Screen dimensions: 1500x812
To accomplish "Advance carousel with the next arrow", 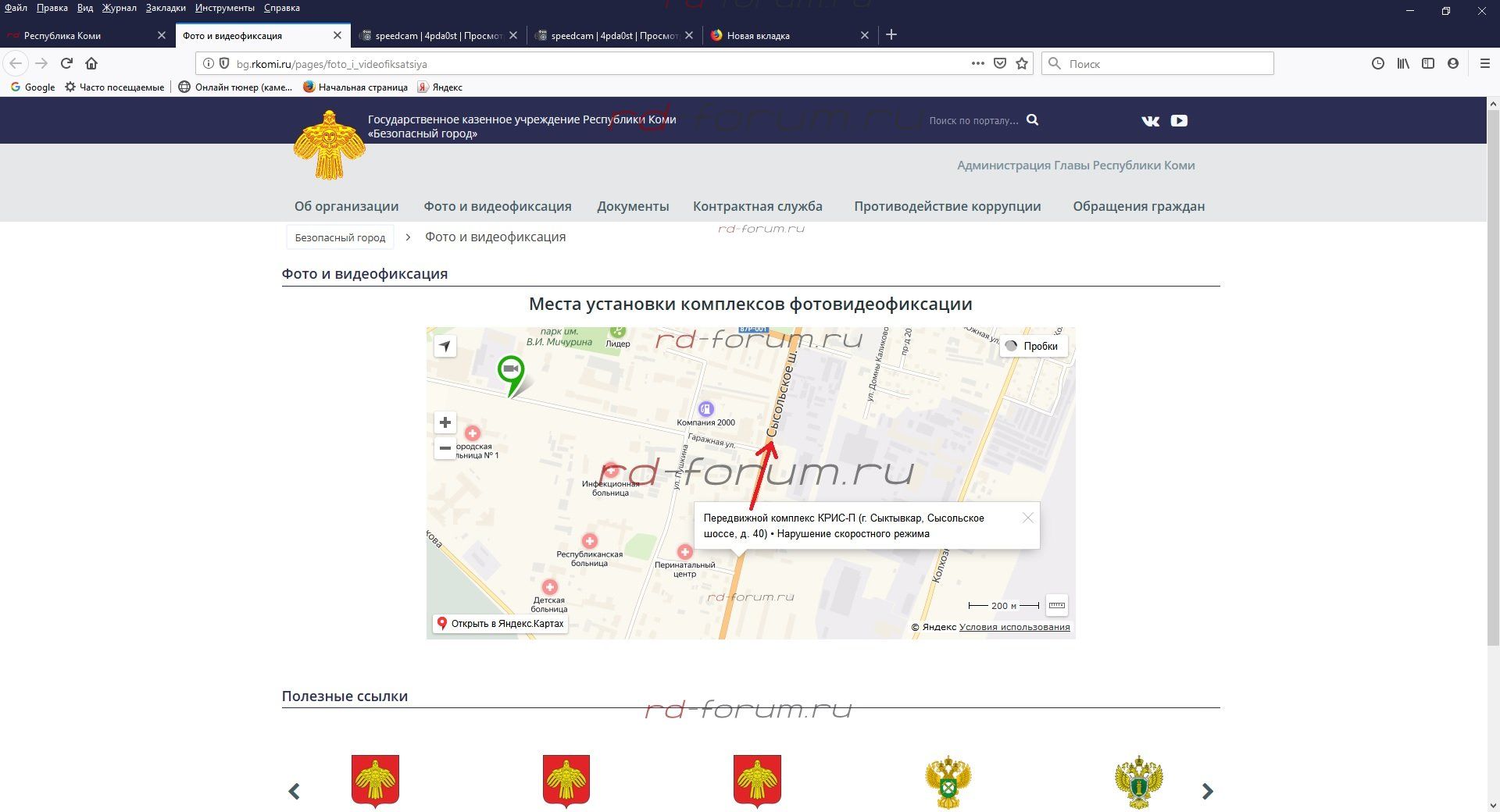I will click(1207, 791).
